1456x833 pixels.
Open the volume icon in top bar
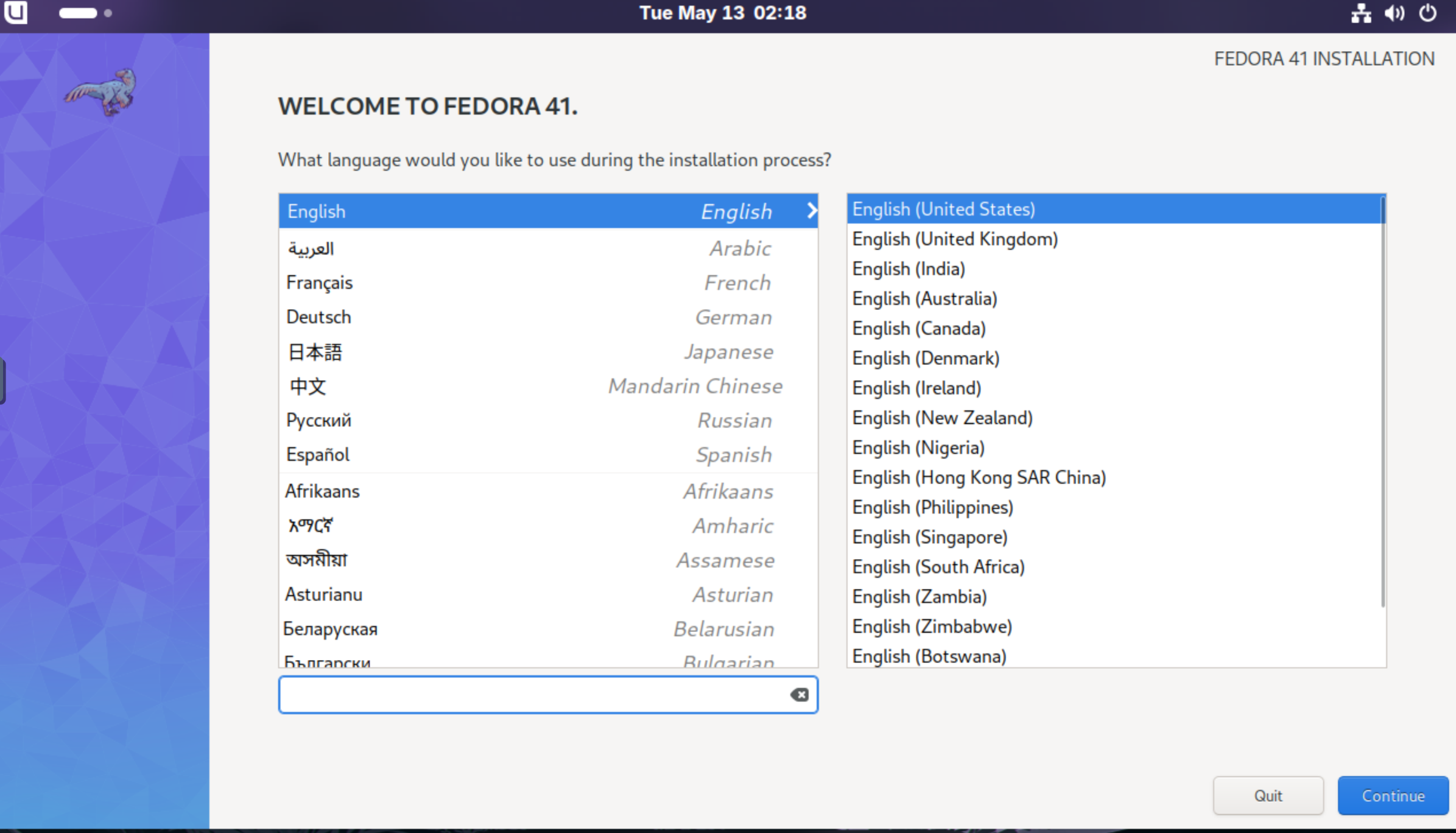[x=1394, y=13]
